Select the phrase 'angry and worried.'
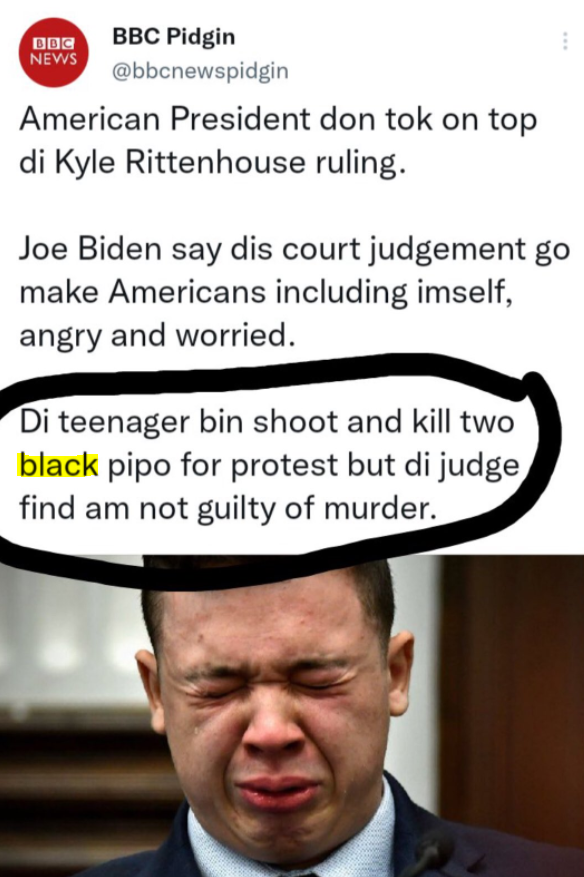Screen dimensions: 584x877 [157, 336]
